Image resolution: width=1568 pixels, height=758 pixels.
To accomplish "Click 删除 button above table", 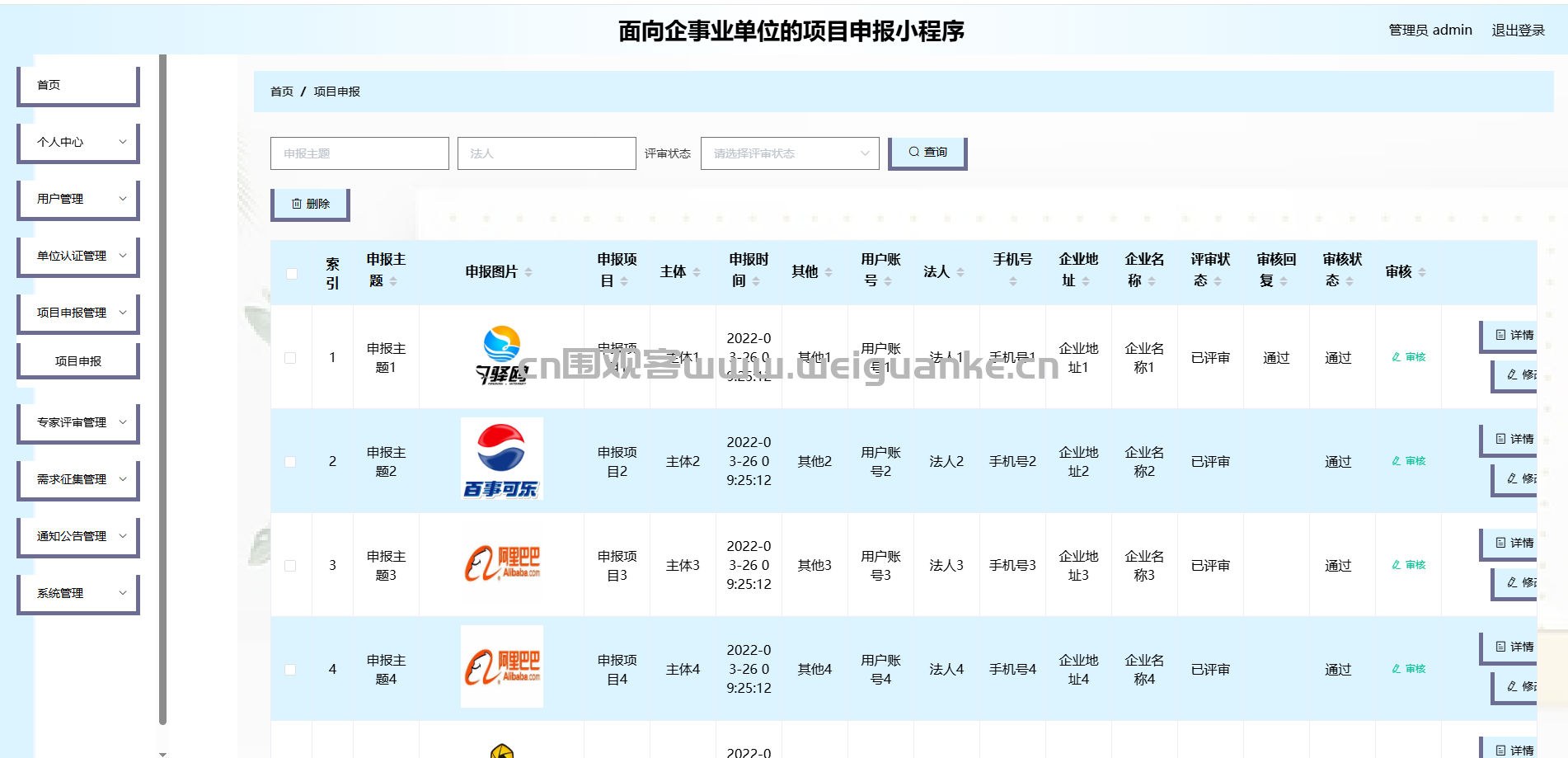I will [310, 204].
